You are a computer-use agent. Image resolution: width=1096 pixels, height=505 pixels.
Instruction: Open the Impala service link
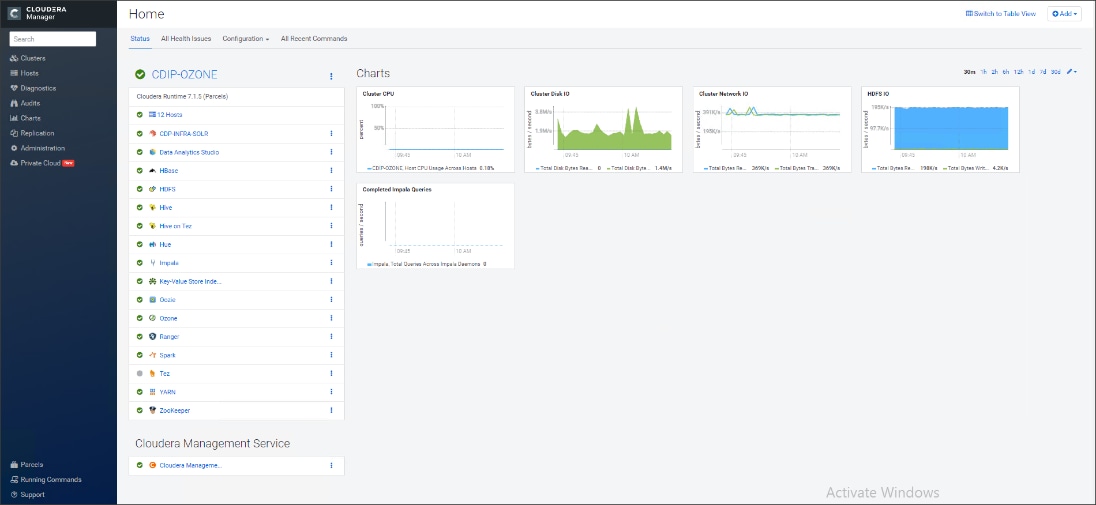point(169,263)
